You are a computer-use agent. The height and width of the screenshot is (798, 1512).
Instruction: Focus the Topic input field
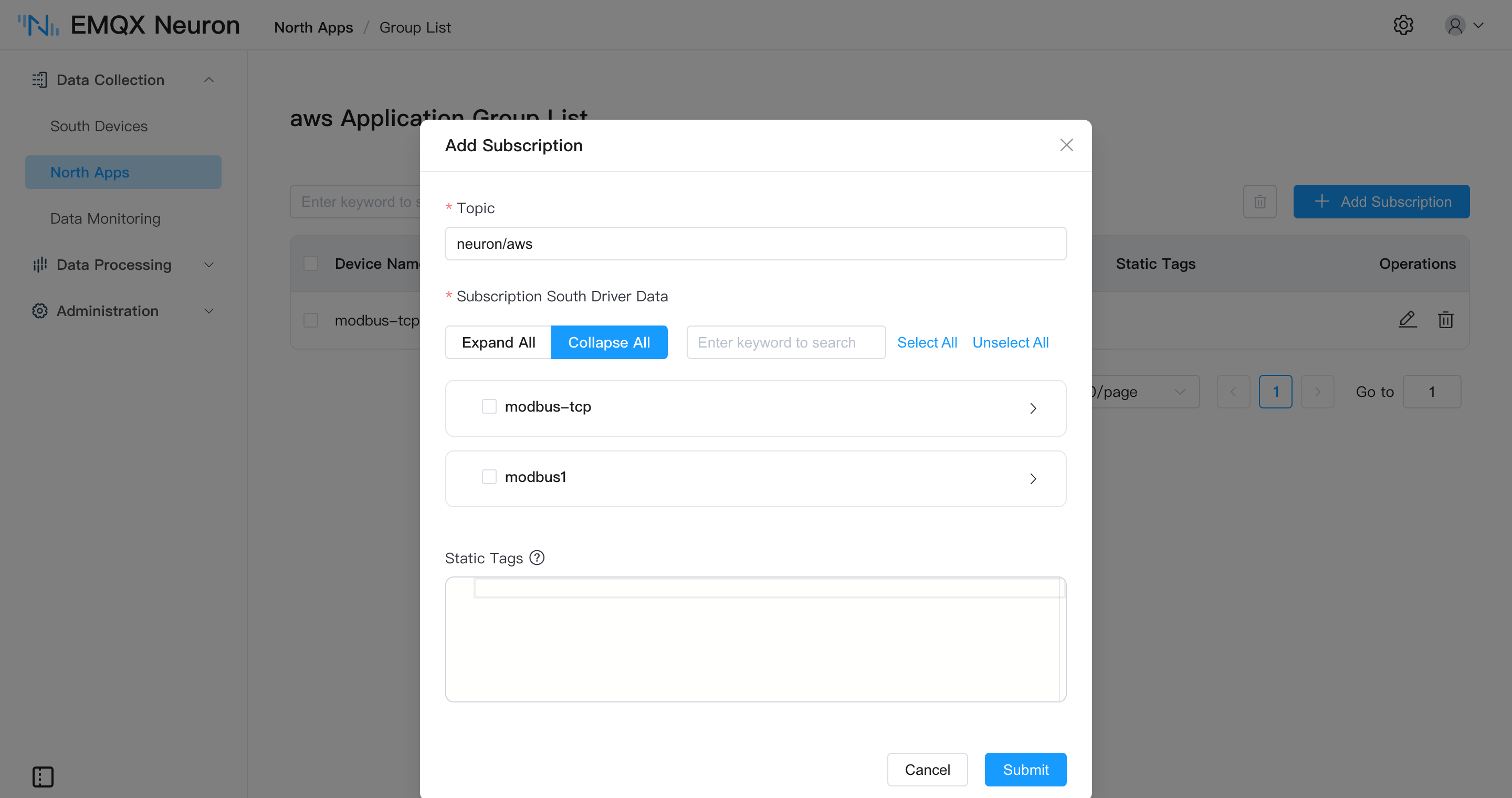tap(755, 244)
